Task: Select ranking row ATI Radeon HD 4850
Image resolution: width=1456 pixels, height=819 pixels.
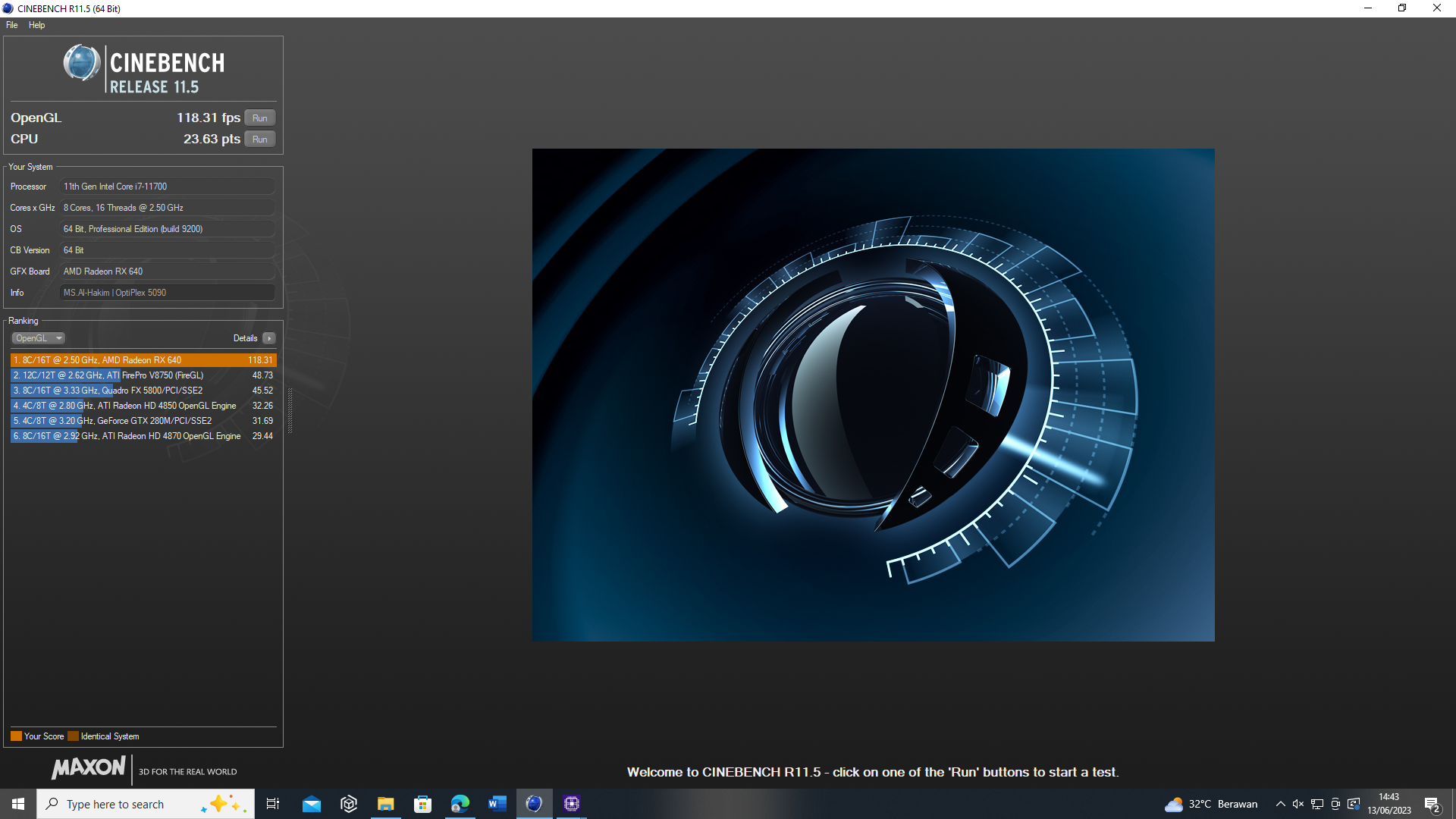Action: pos(143,406)
